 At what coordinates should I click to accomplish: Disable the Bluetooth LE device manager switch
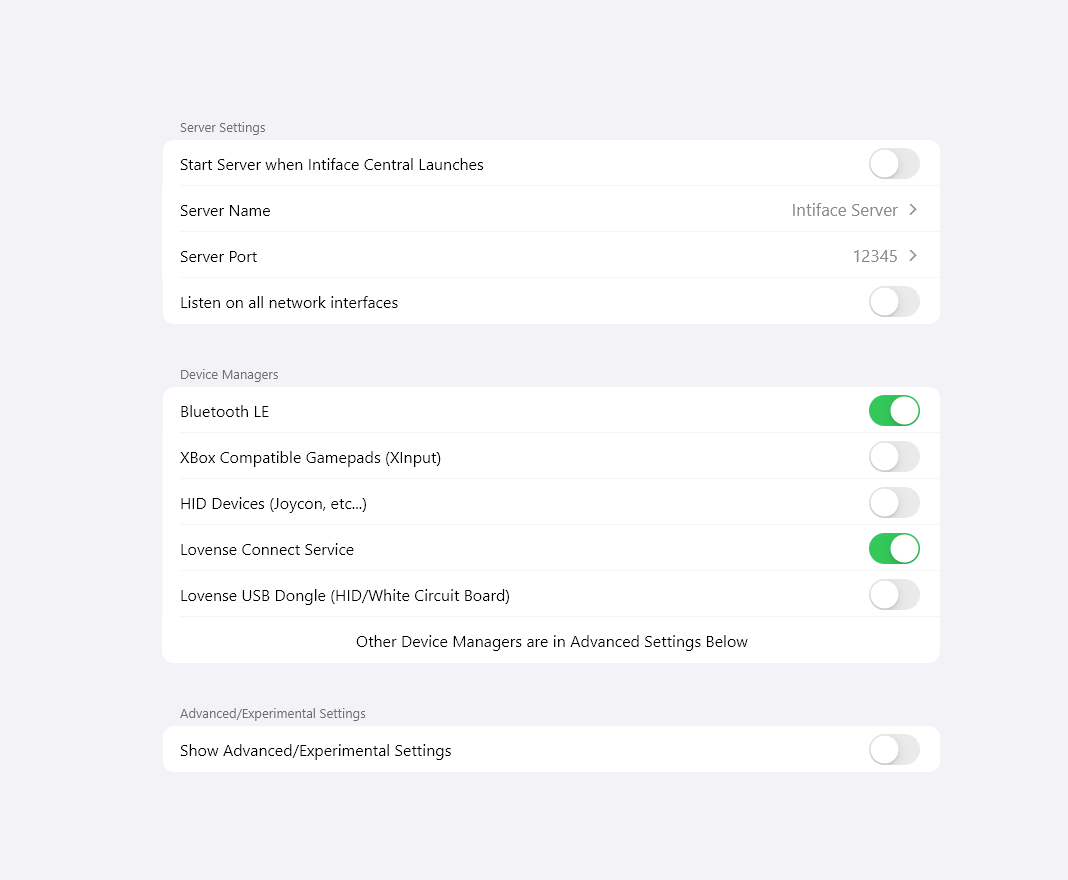894,411
